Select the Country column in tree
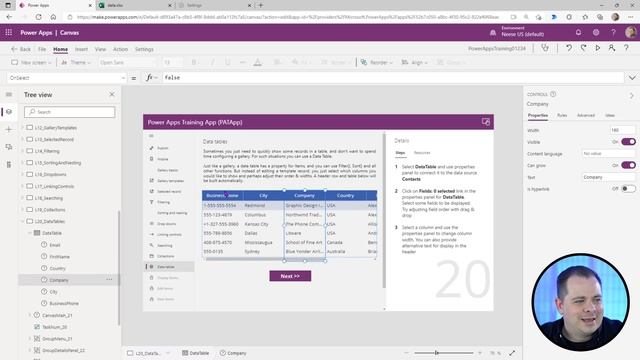 coord(57,268)
